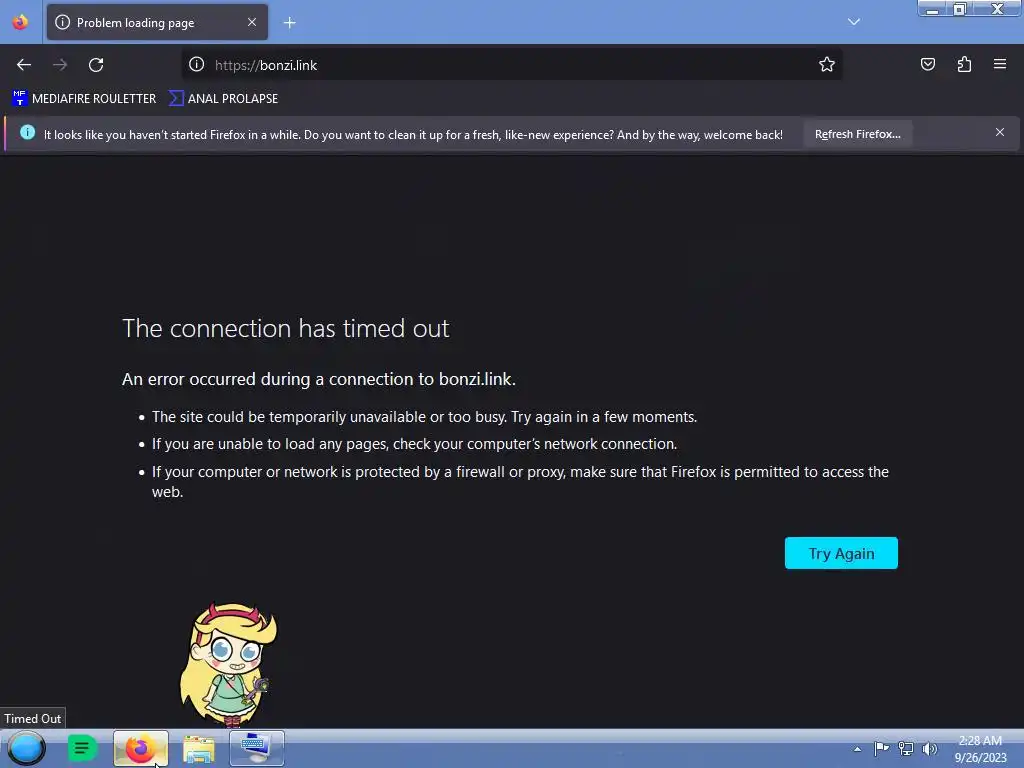Screen dimensions: 1024x768
Task: Click the cartoon girl desktop assistant character
Action: (x=228, y=665)
